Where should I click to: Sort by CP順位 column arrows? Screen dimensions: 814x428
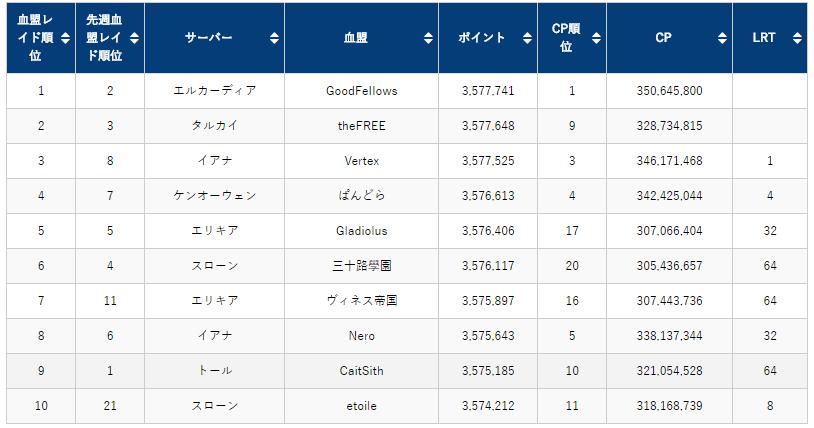tap(596, 38)
